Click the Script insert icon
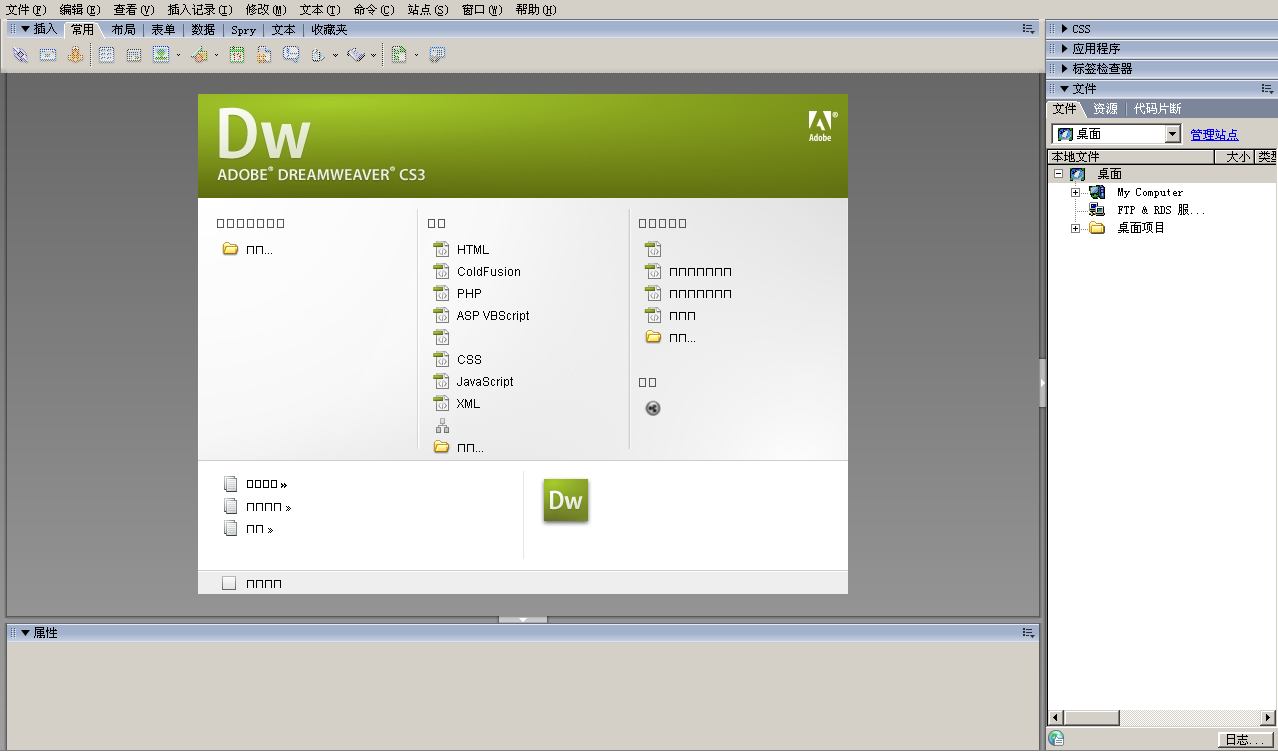 pos(356,55)
